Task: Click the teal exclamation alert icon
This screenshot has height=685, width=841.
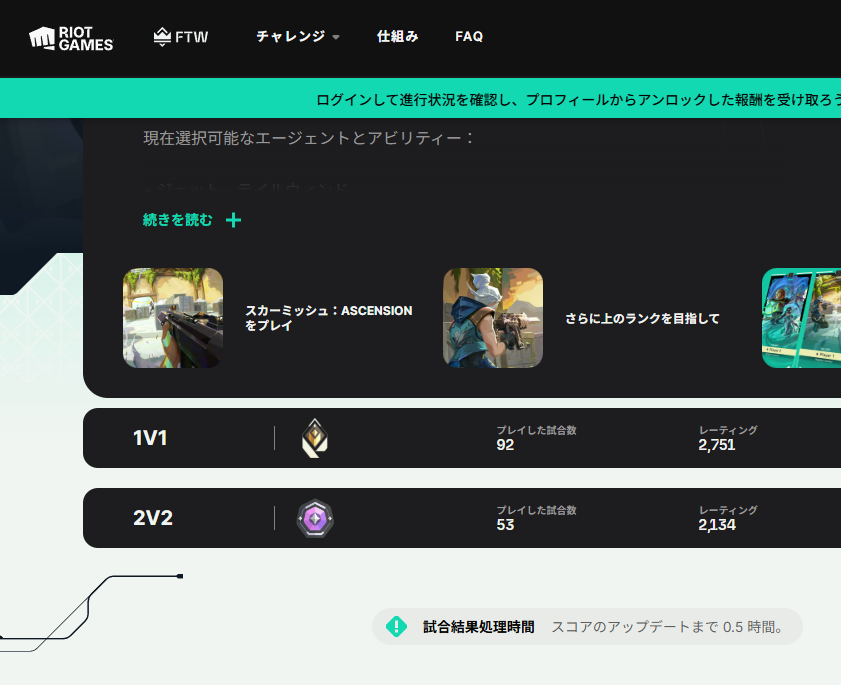Action: click(396, 627)
